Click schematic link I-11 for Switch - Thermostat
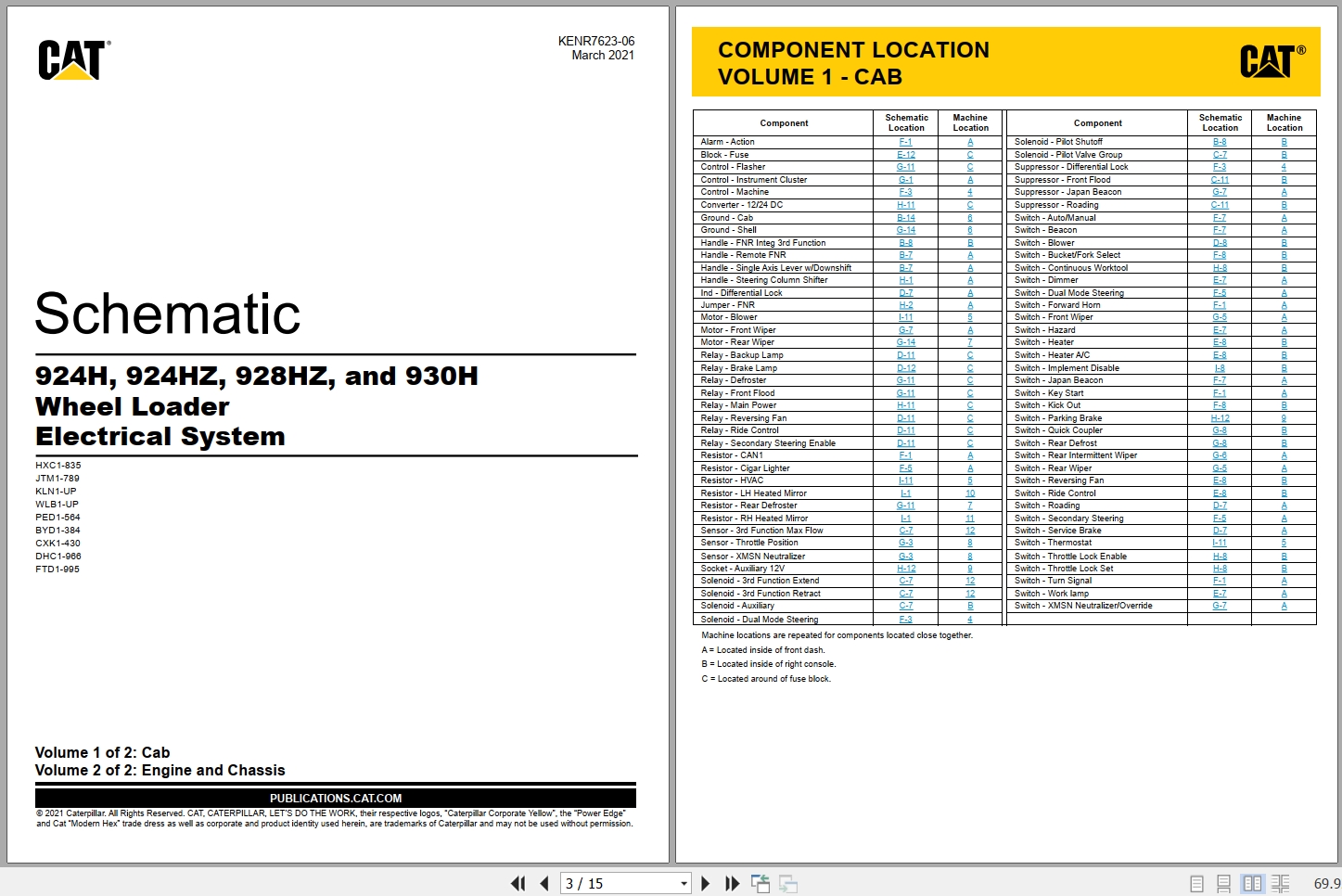This screenshot has height=896, width=1342. 1220,543
